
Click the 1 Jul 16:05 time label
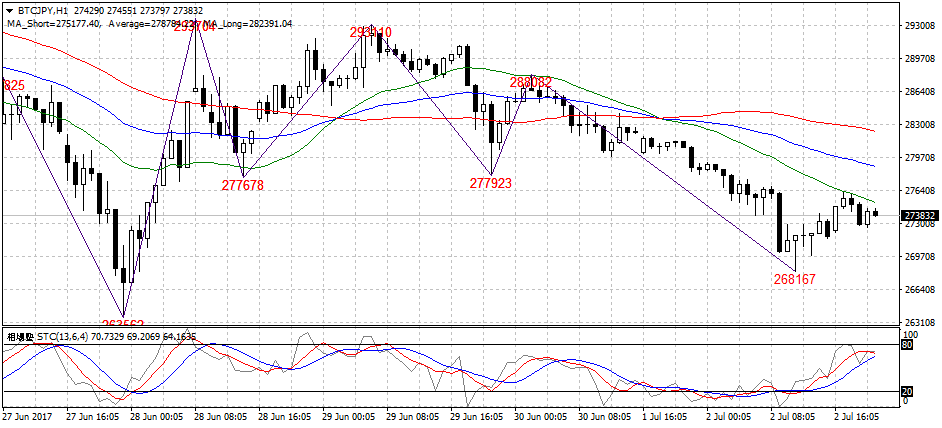667,415
